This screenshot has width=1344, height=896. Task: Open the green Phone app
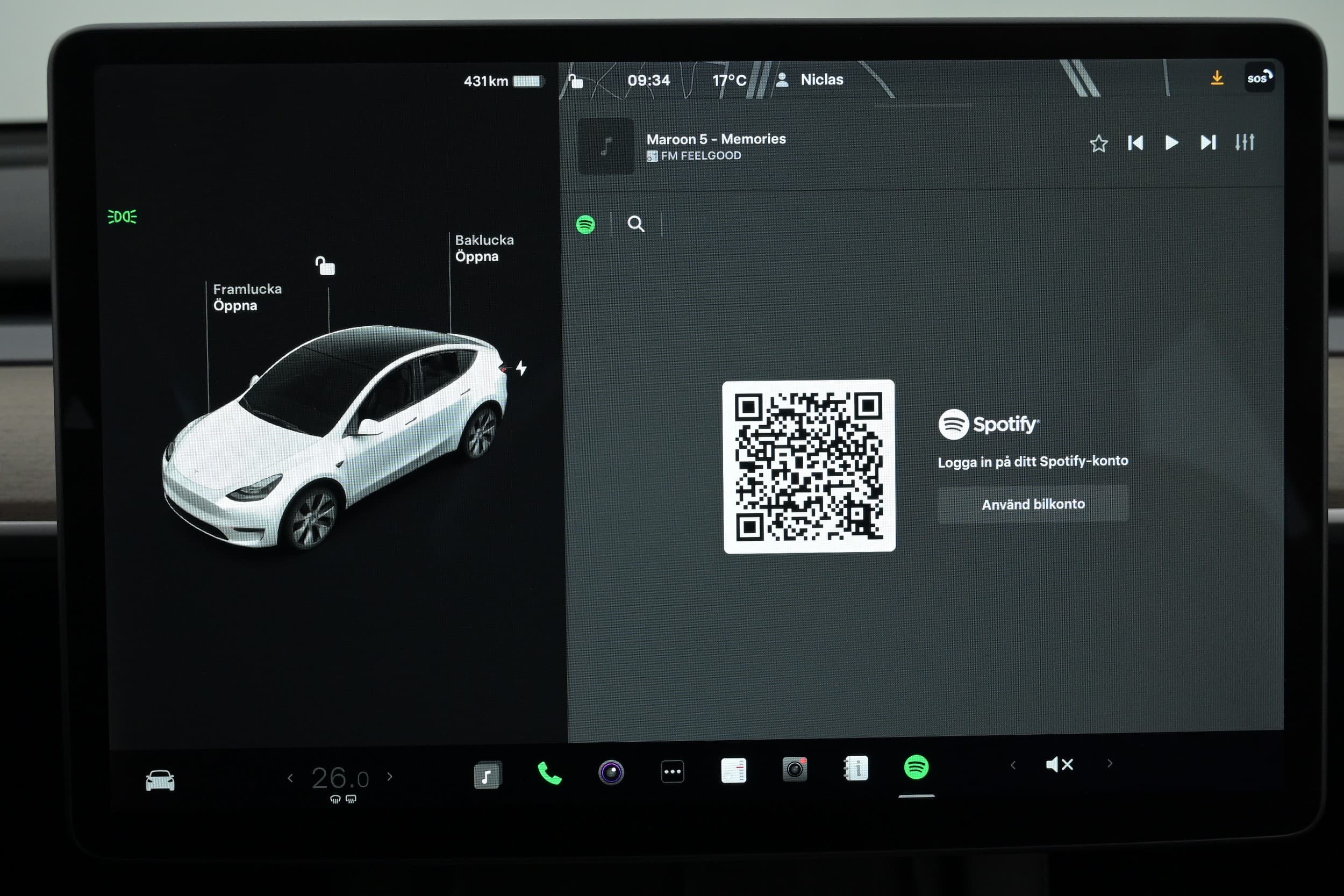click(x=550, y=773)
